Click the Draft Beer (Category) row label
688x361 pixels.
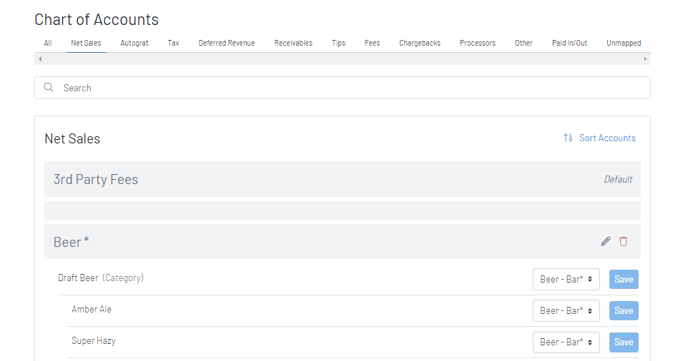(x=100, y=278)
